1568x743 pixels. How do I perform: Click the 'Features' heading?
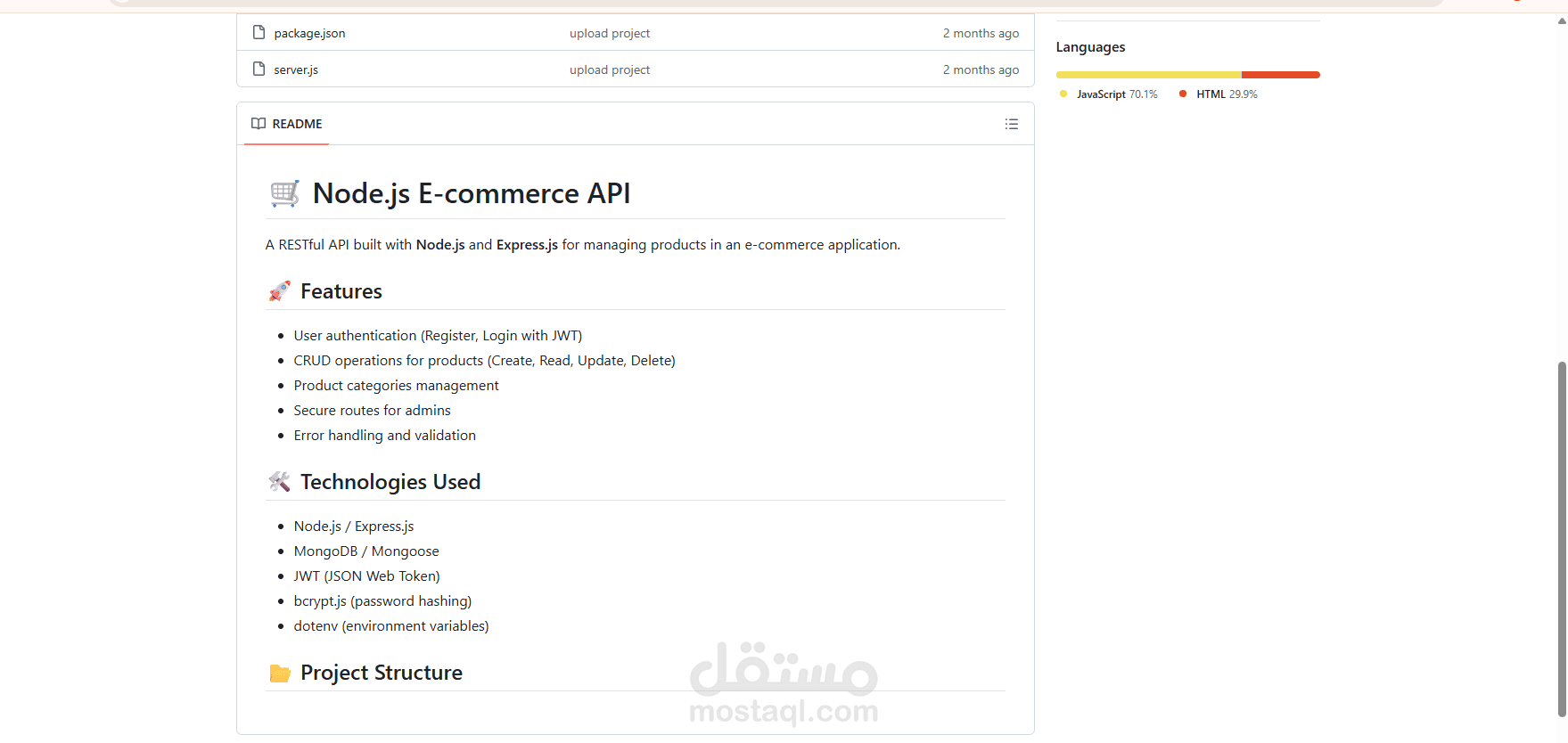[341, 291]
